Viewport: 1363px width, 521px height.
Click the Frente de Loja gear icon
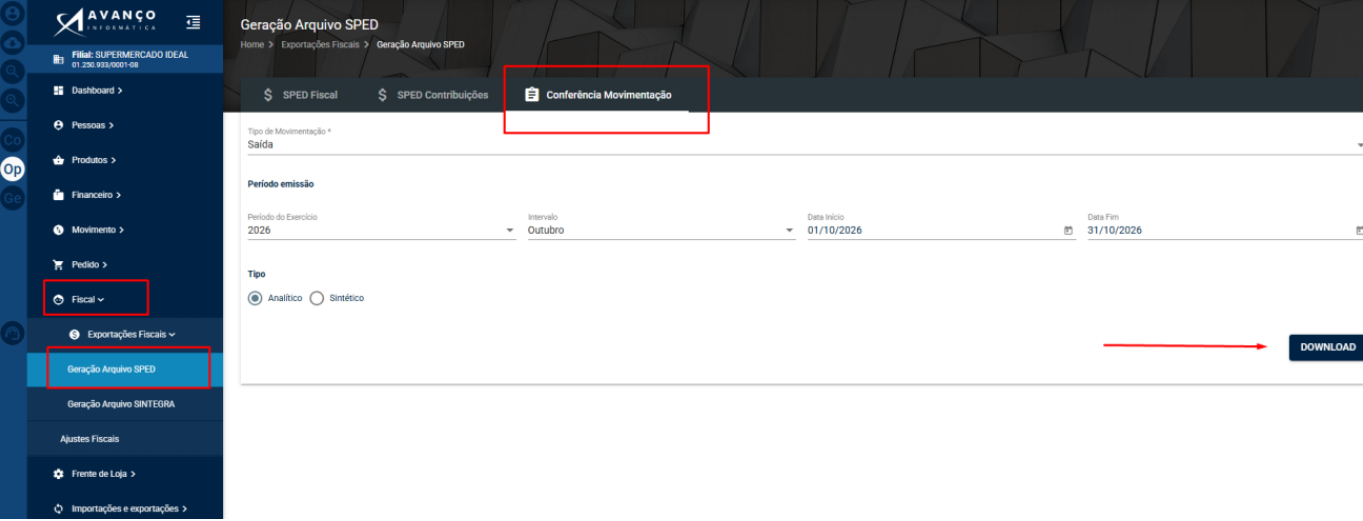click(x=58, y=474)
